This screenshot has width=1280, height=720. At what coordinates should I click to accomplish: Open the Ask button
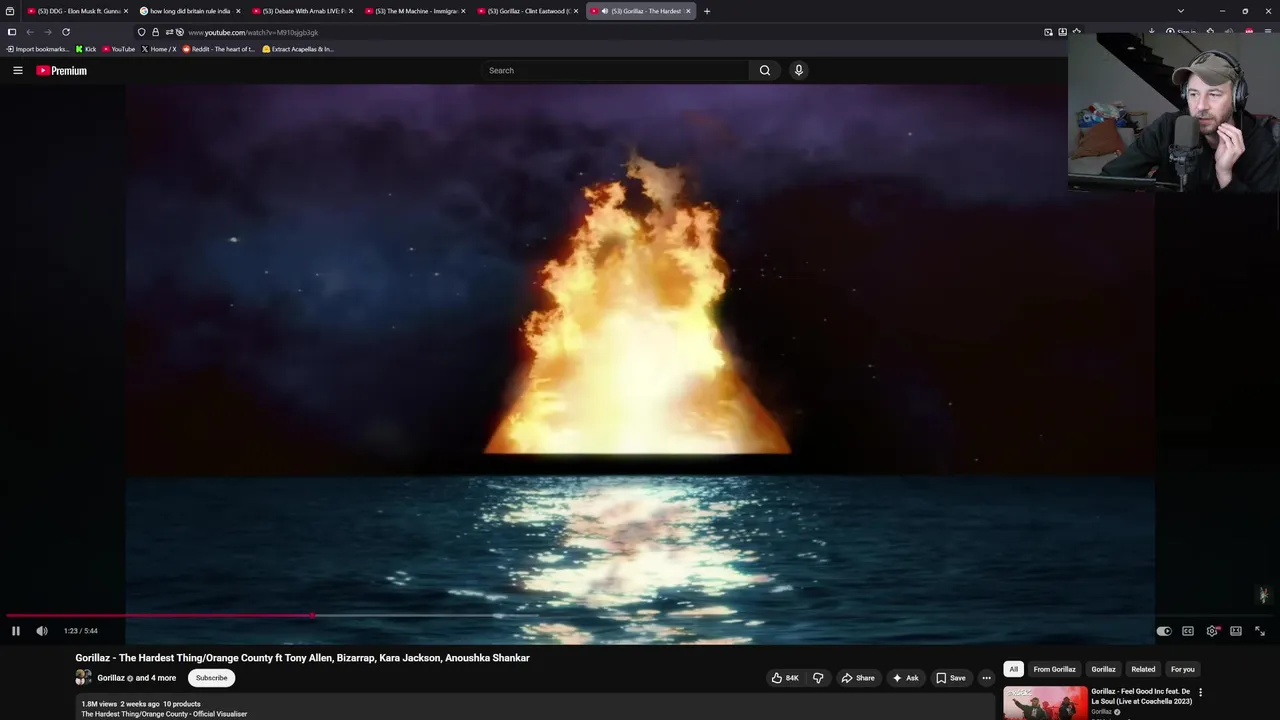(x=906, y=678)
